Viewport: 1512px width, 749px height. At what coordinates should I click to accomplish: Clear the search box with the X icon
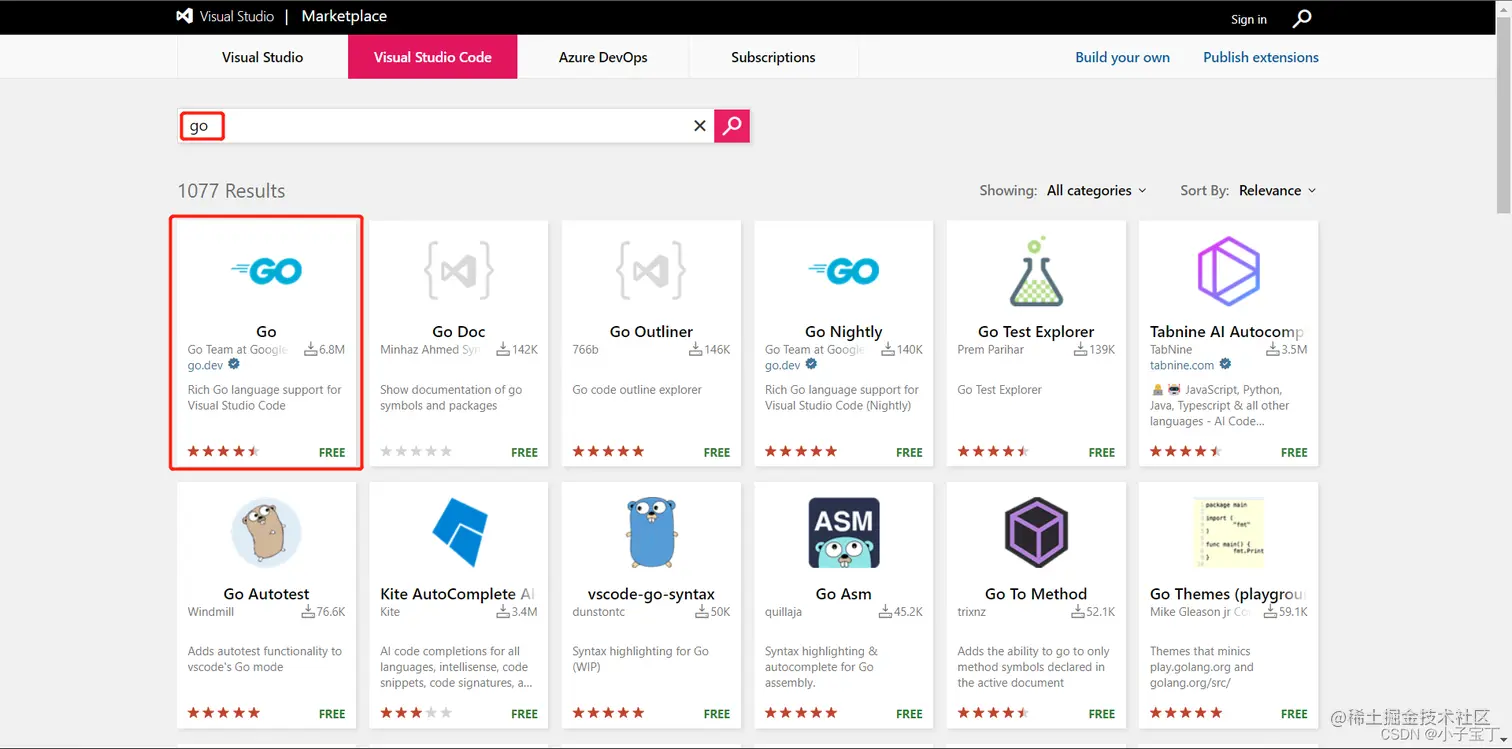pos(700,126)
